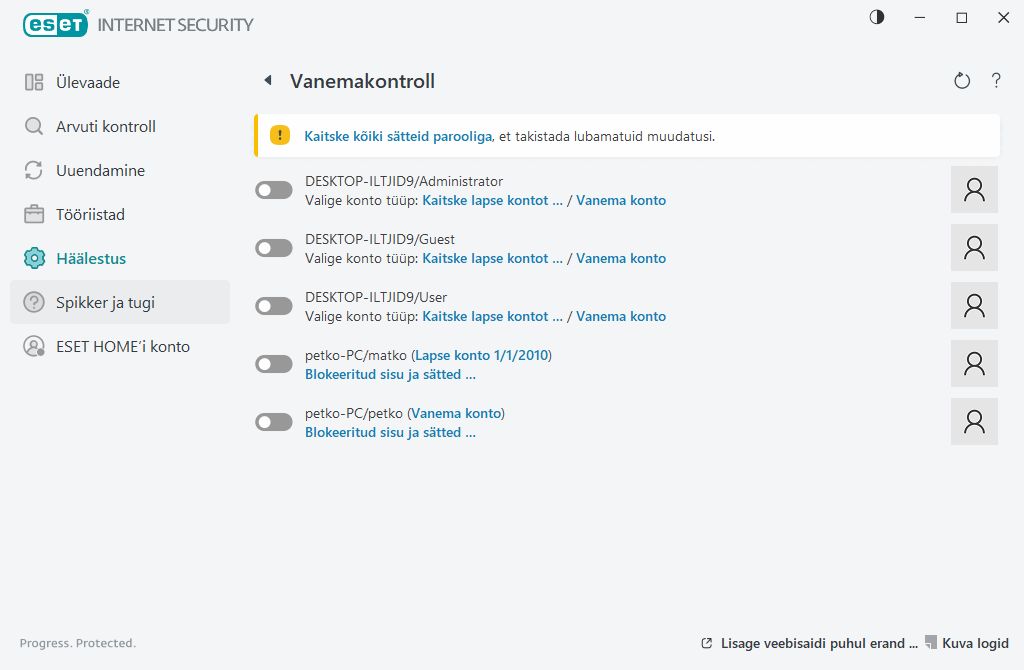Enable parental control for DESKTOP-ILTJID9/Administrator
Screen dimensions: 1024x670
pos(274,190)
